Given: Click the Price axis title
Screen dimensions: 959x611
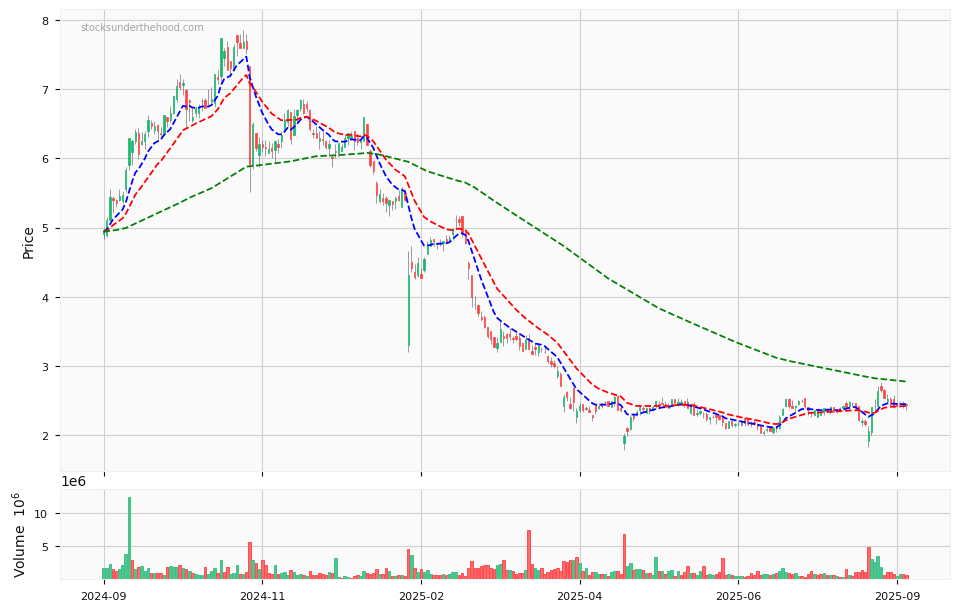Looking at the screenshot, I should [28, 243].
